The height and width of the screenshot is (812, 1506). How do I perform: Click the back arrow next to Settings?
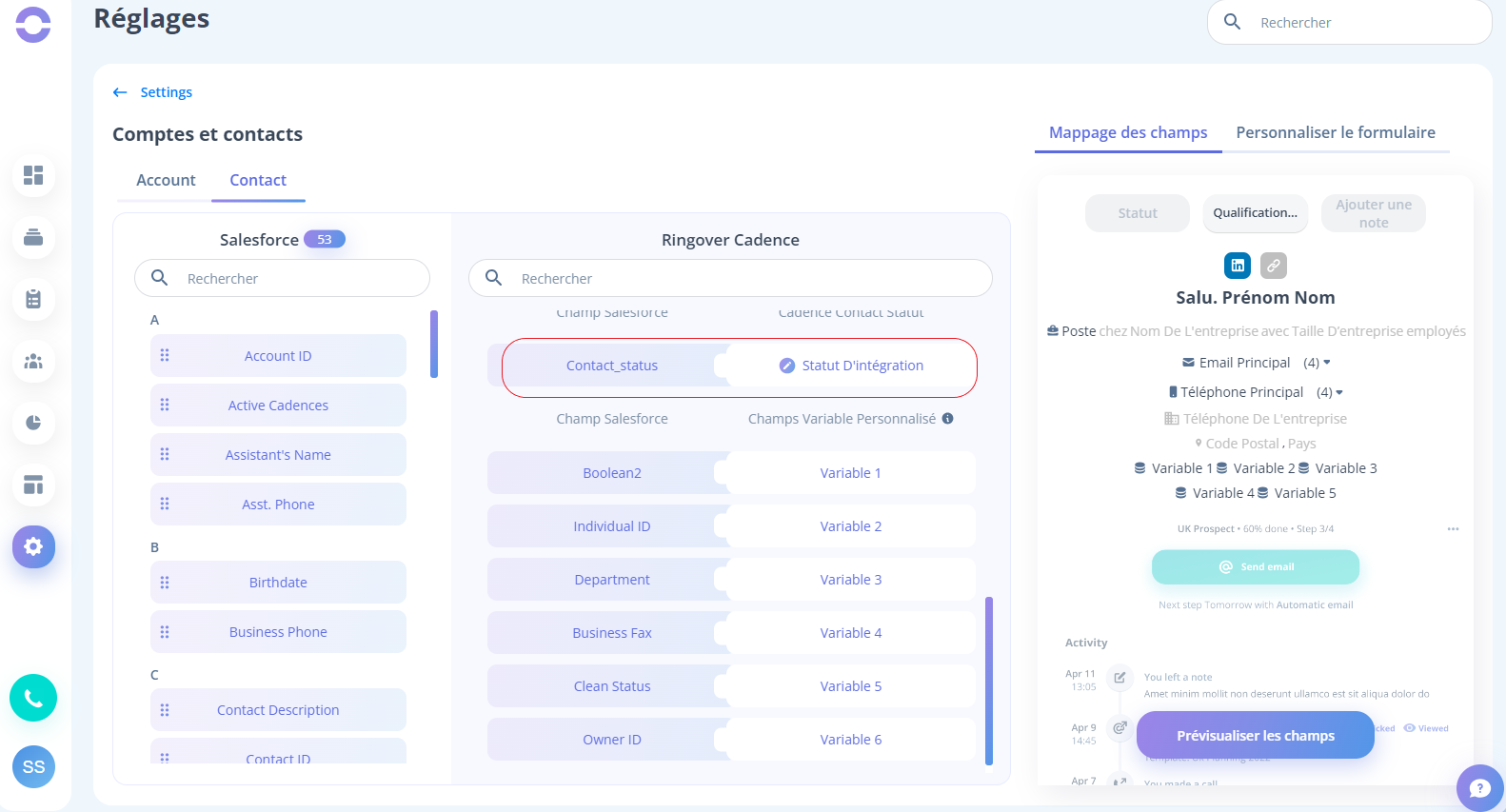pos(120,92)
